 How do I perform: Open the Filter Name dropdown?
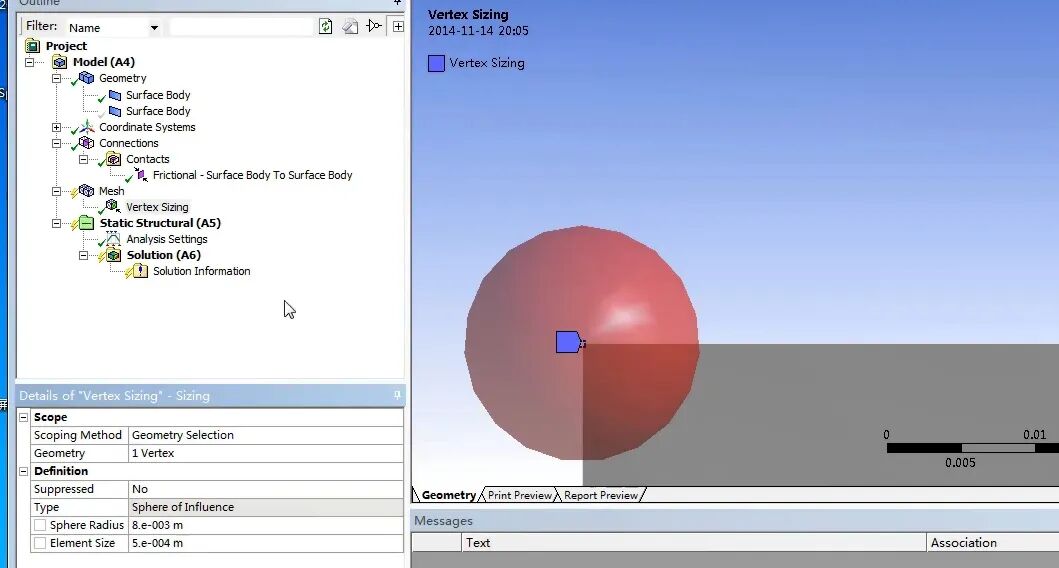tap(154, 28)
